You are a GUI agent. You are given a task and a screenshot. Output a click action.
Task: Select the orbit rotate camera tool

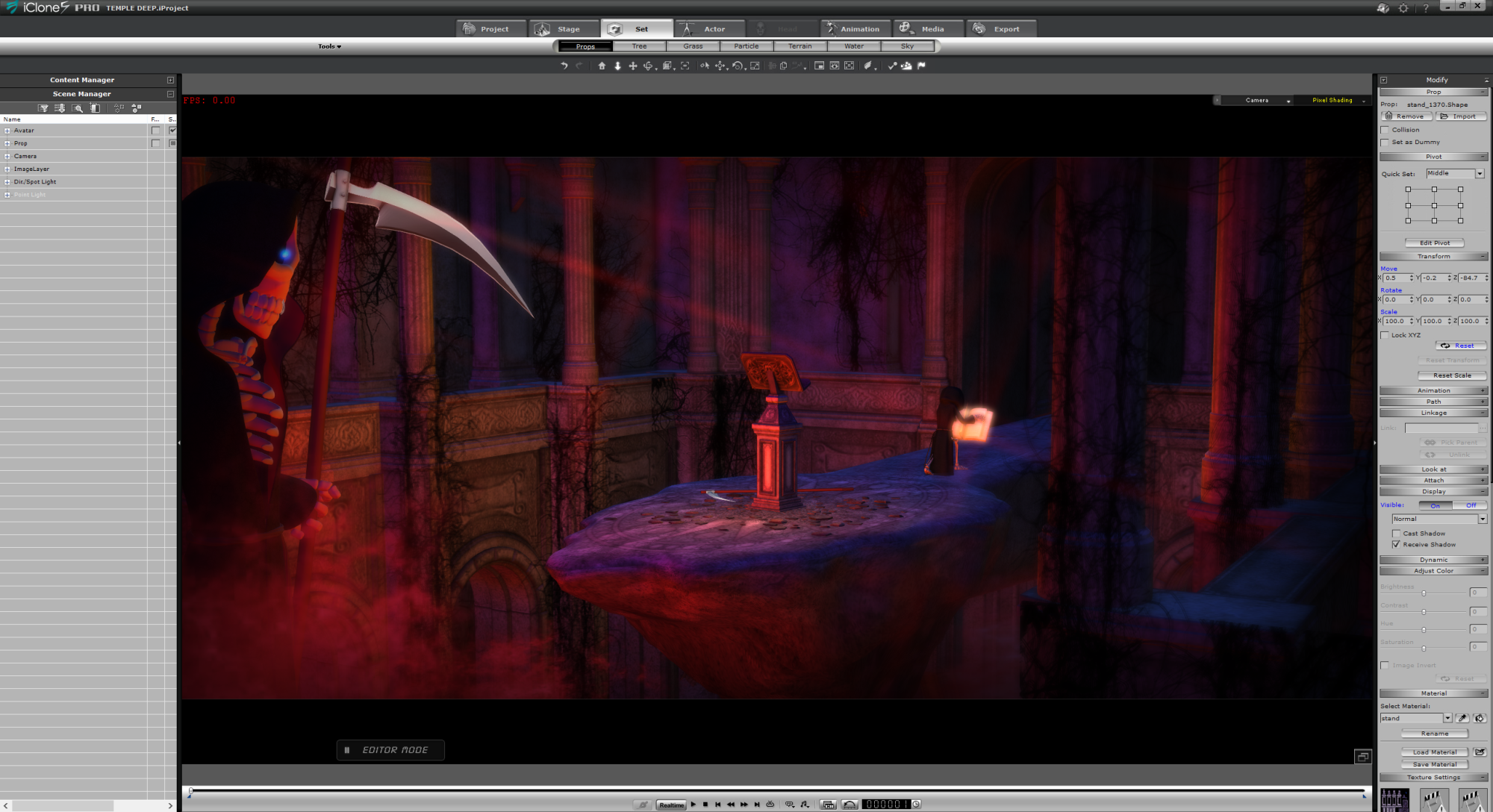tap(648, 66)
